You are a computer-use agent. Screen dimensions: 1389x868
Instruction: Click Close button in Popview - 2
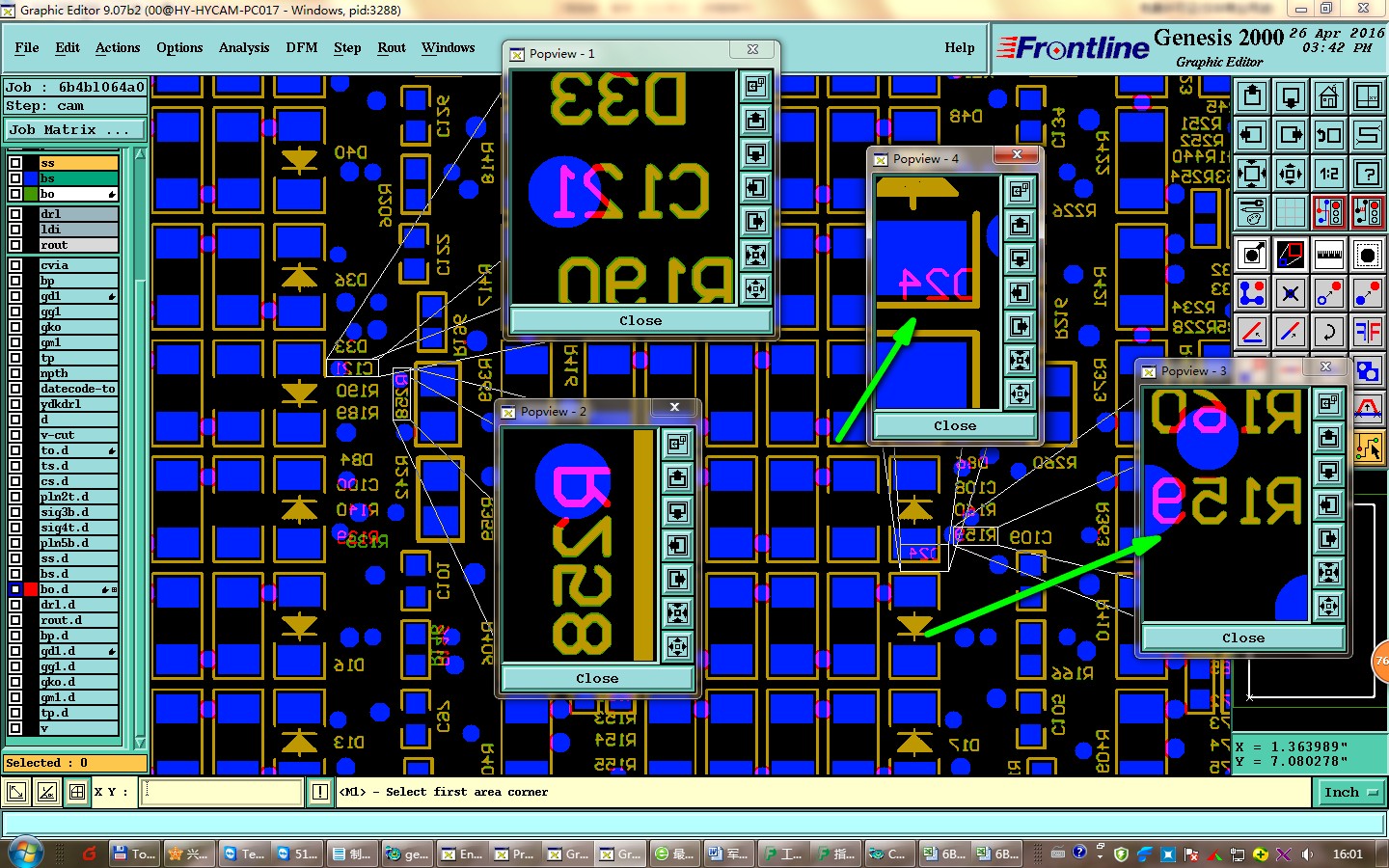597,678
